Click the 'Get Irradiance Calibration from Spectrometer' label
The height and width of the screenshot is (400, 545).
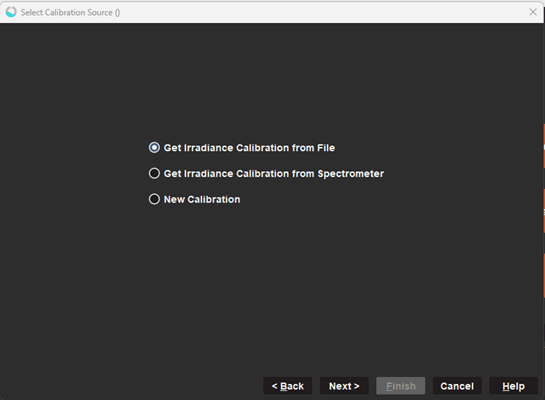point(274,173)
